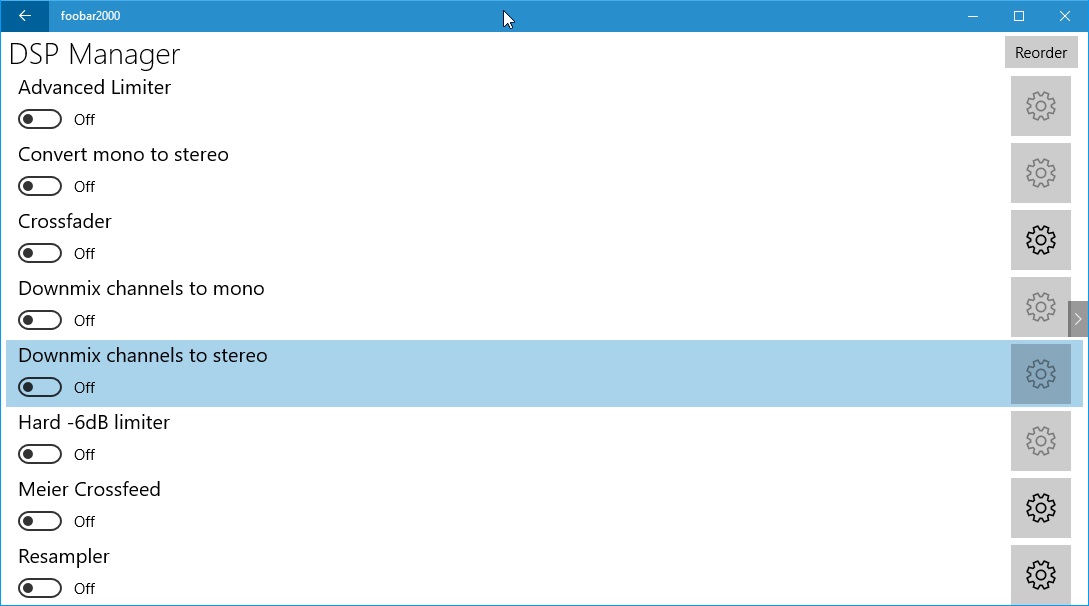Enable the Resampler toggle
The image size is (1089, 606).
coord(40,589)
